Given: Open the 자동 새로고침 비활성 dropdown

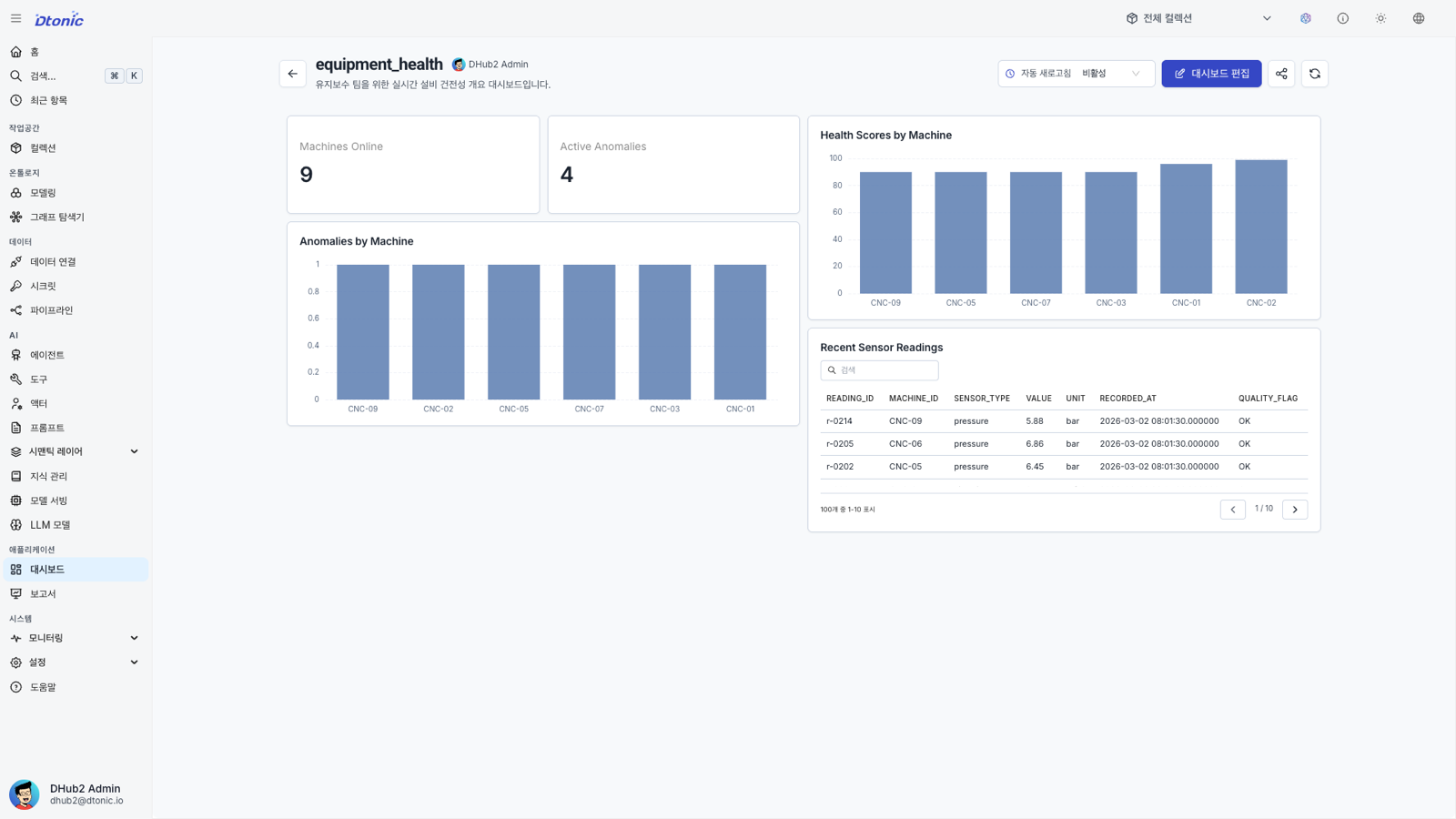Looking at the screenshot, I should [x=1077, y=74].
